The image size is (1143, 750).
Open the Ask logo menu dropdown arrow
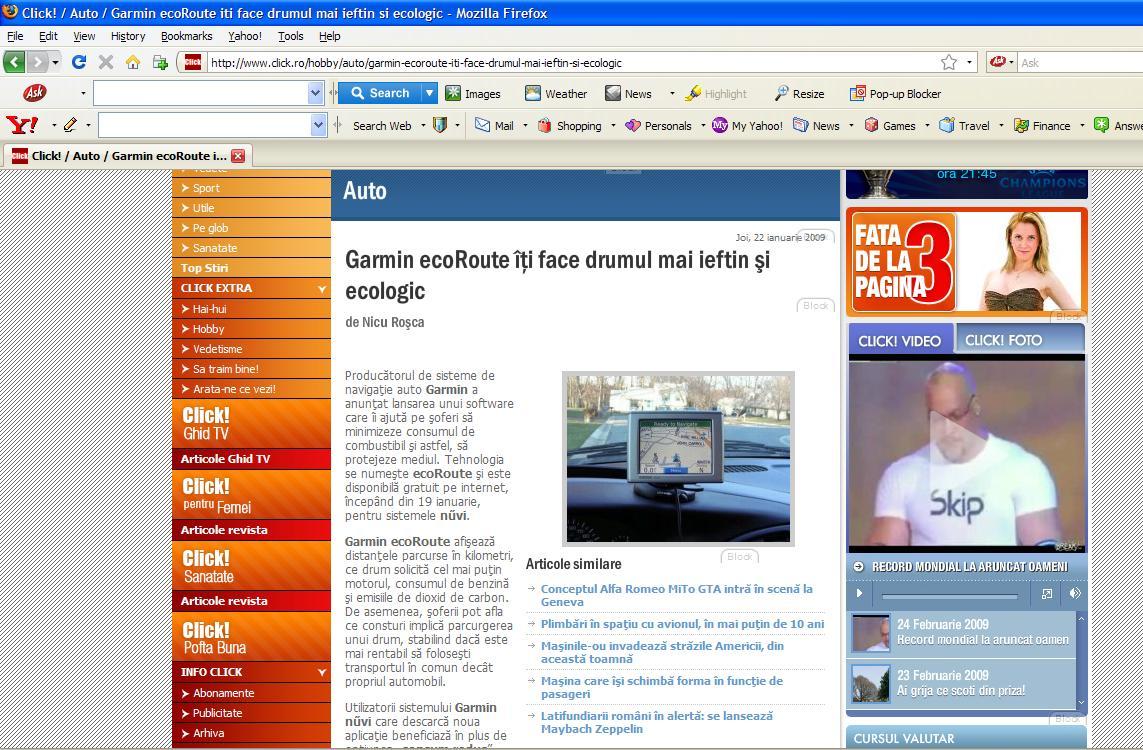tap(83, 93)
